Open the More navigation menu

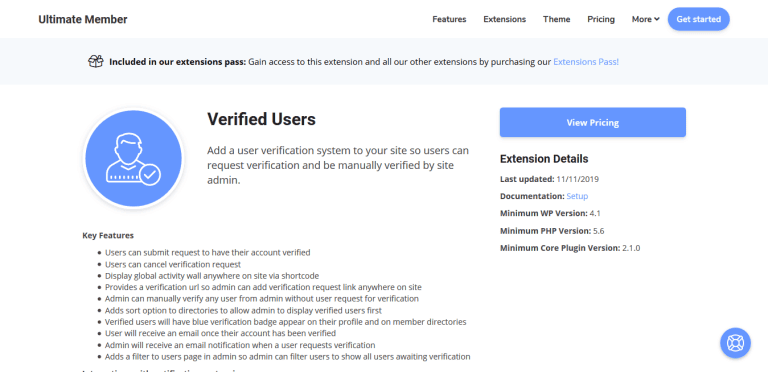(x=646, y=19)
